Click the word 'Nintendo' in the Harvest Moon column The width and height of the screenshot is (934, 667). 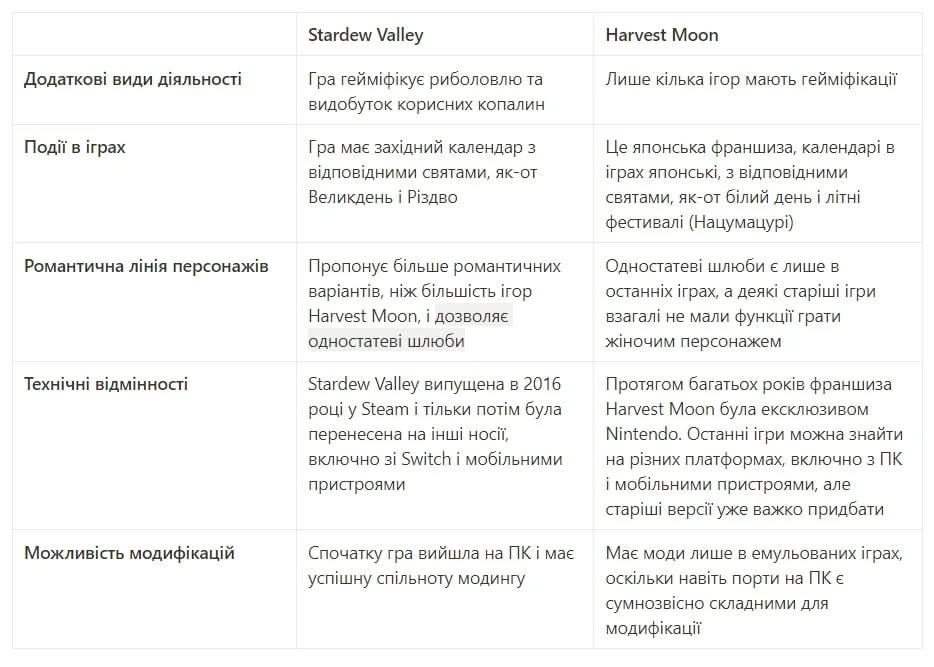pos(639,435)
